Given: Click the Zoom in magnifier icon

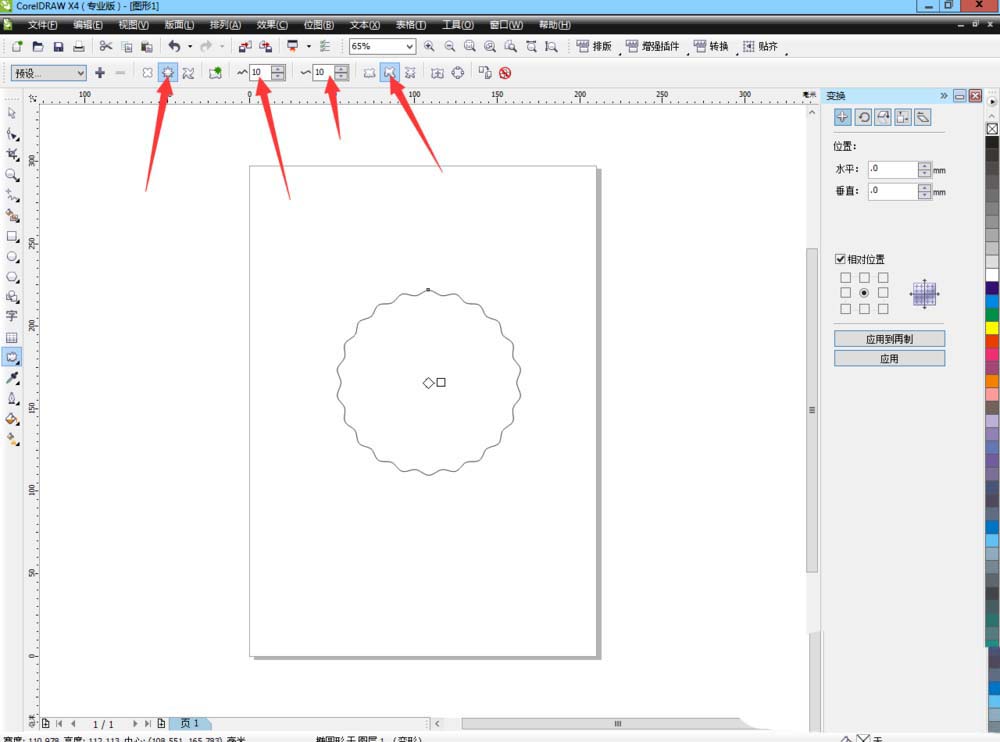Looking at the screenshot, I should coord(429,46).
